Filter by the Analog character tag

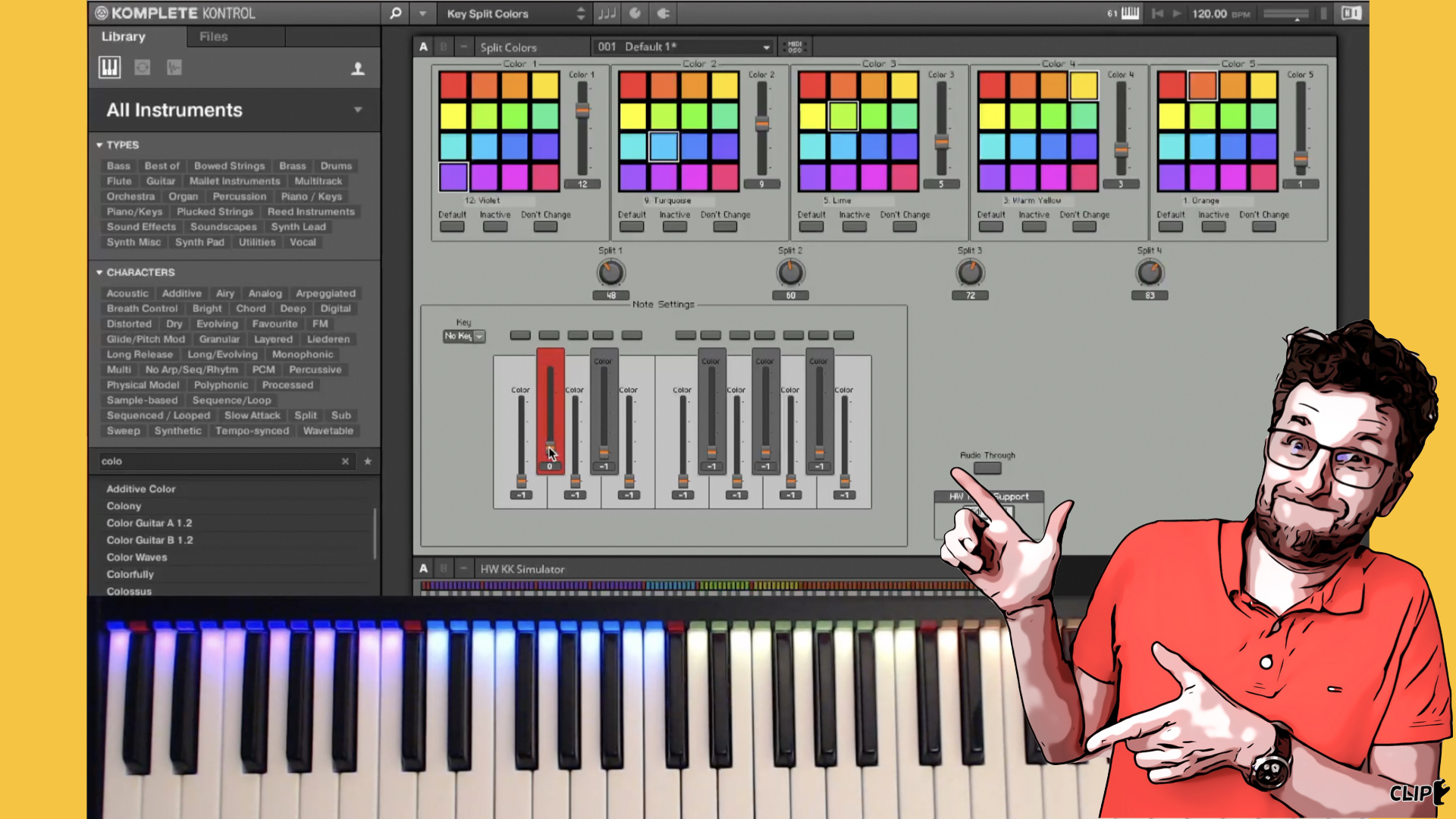[265, 293]
